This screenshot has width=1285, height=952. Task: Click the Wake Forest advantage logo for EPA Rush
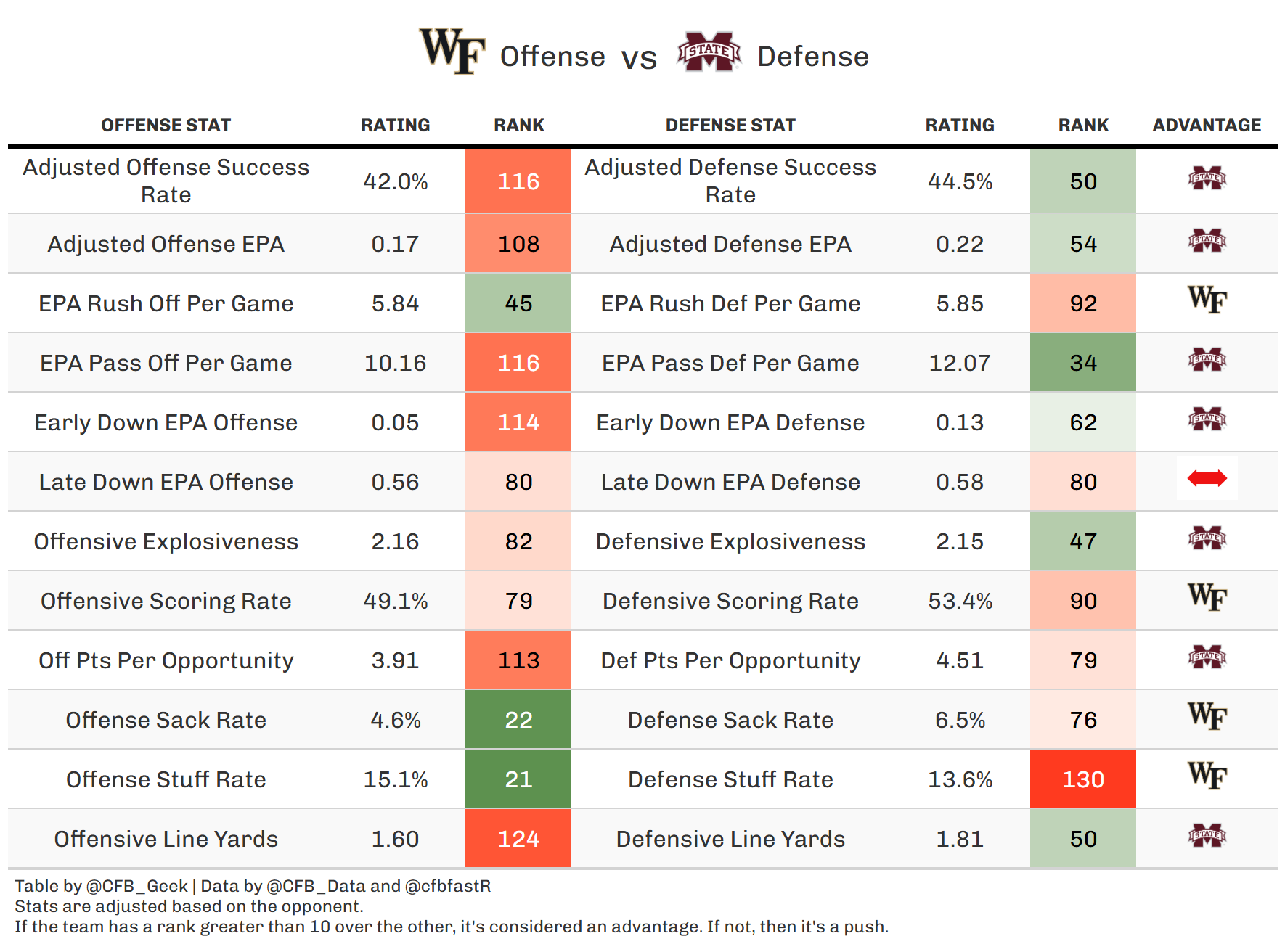pyautogui.click(x=1207, y=300)
